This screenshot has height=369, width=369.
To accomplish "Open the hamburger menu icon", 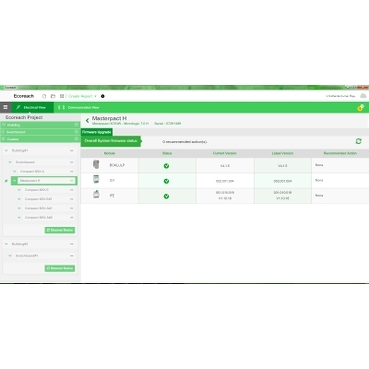I will (5, 107).
